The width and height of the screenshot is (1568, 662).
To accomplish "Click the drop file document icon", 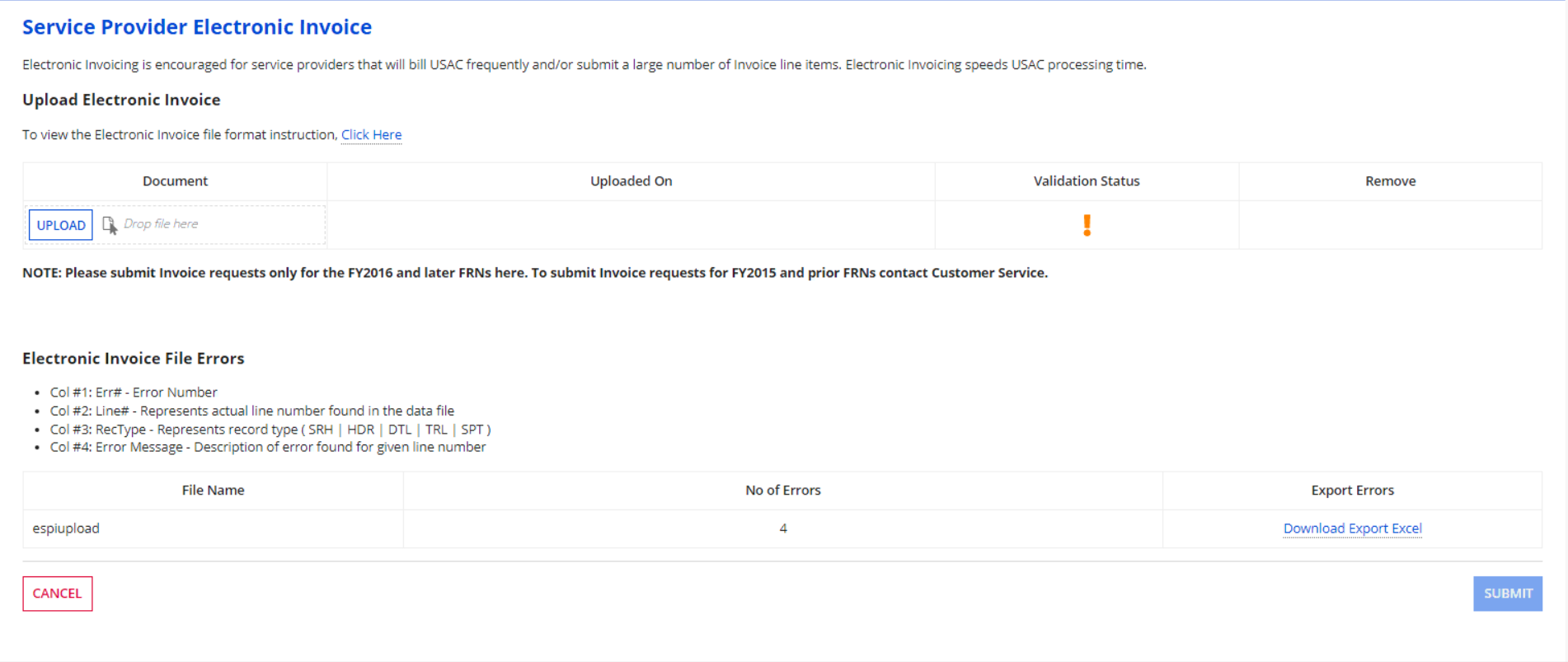I will pyautogui.click(x=109, y=224).
